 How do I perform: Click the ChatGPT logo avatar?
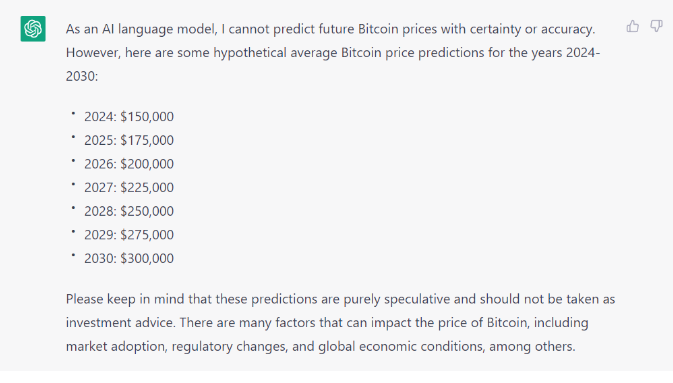[x=33, y=29]
